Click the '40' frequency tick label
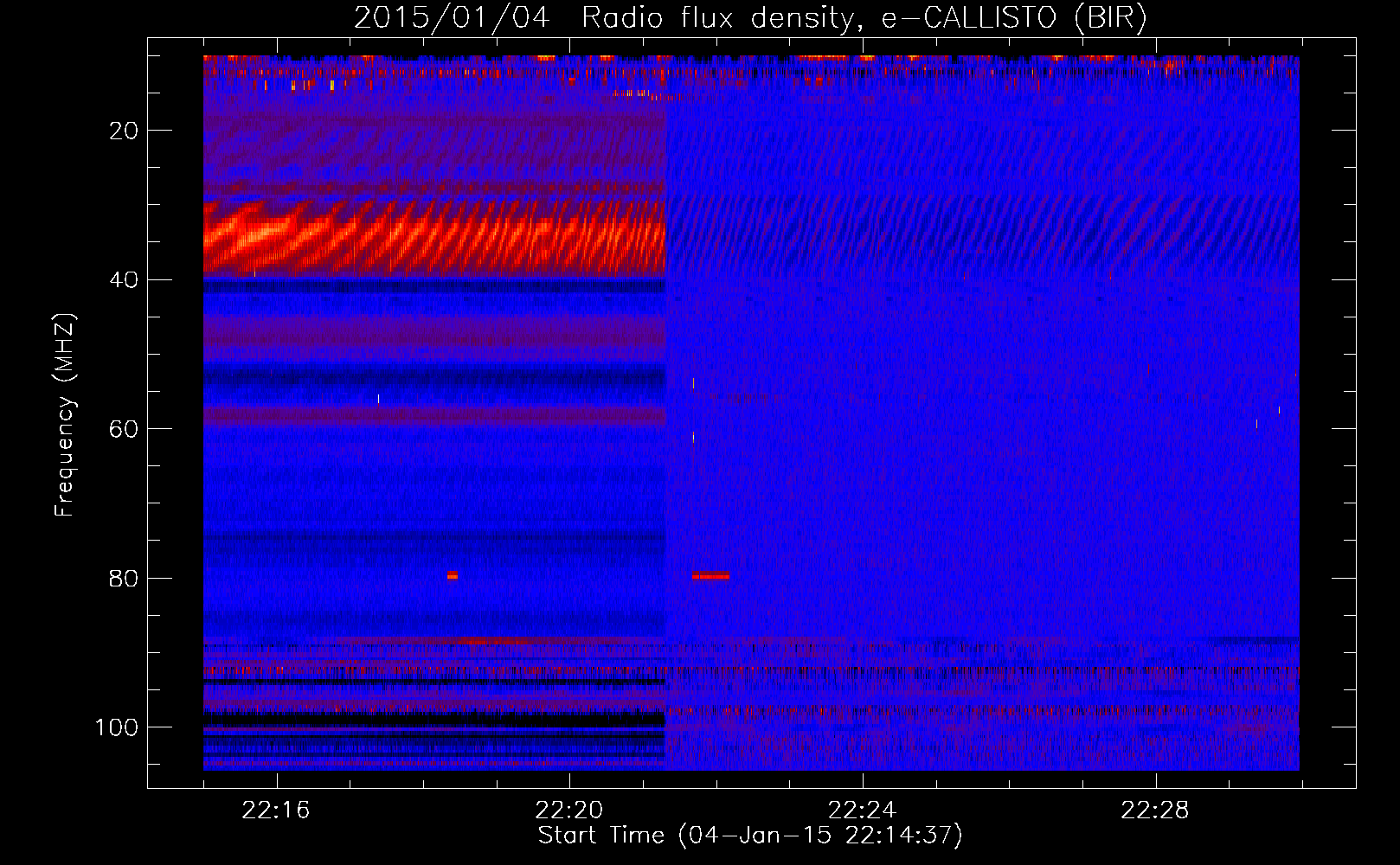The width and height of the screenshot is (1400, 865). pyautogui.click(x=125, y=280)
